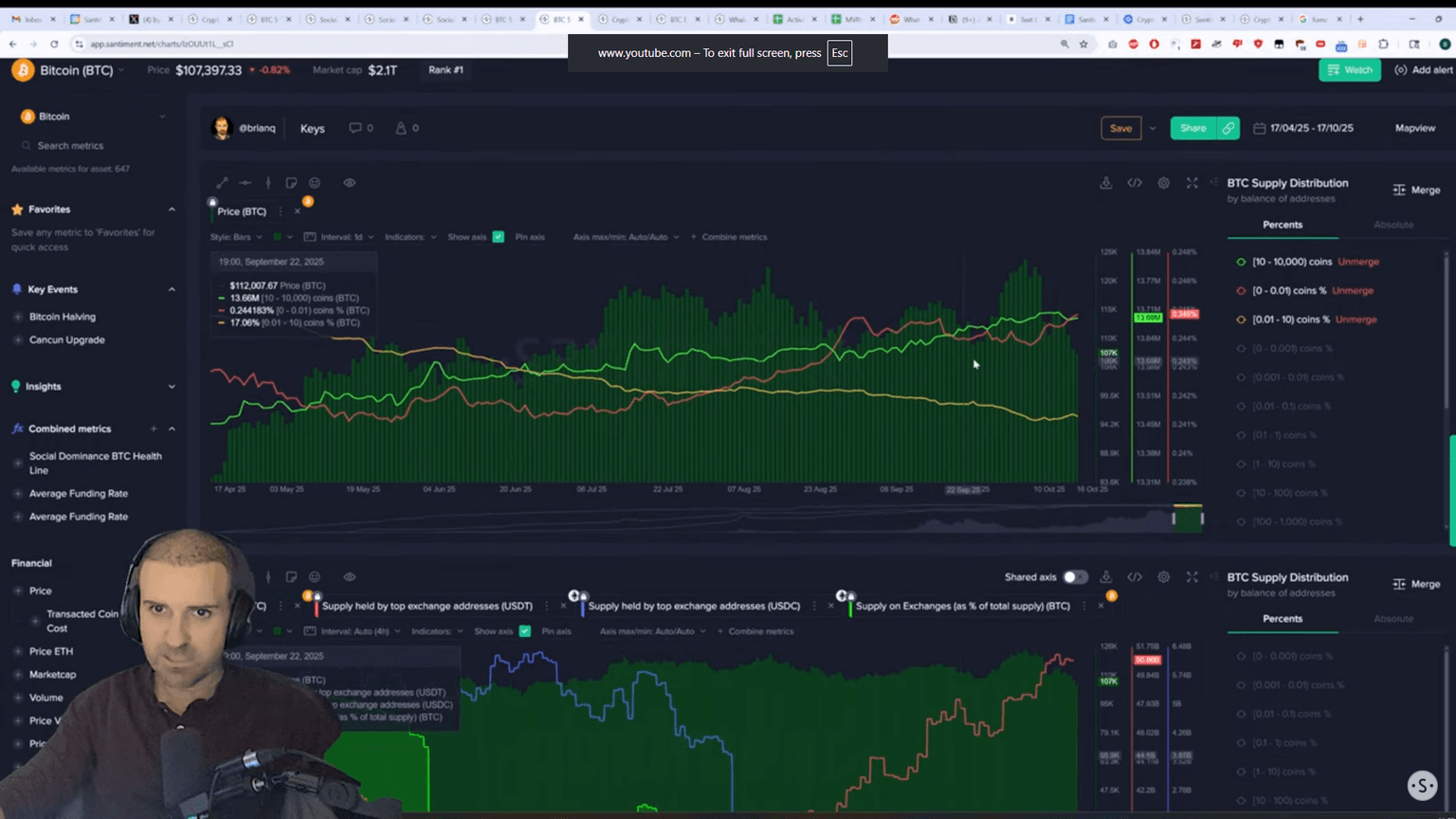1456x819 pixels.
Task: Expand top chart to fullscreen
Action: [x=1192, y=183]
